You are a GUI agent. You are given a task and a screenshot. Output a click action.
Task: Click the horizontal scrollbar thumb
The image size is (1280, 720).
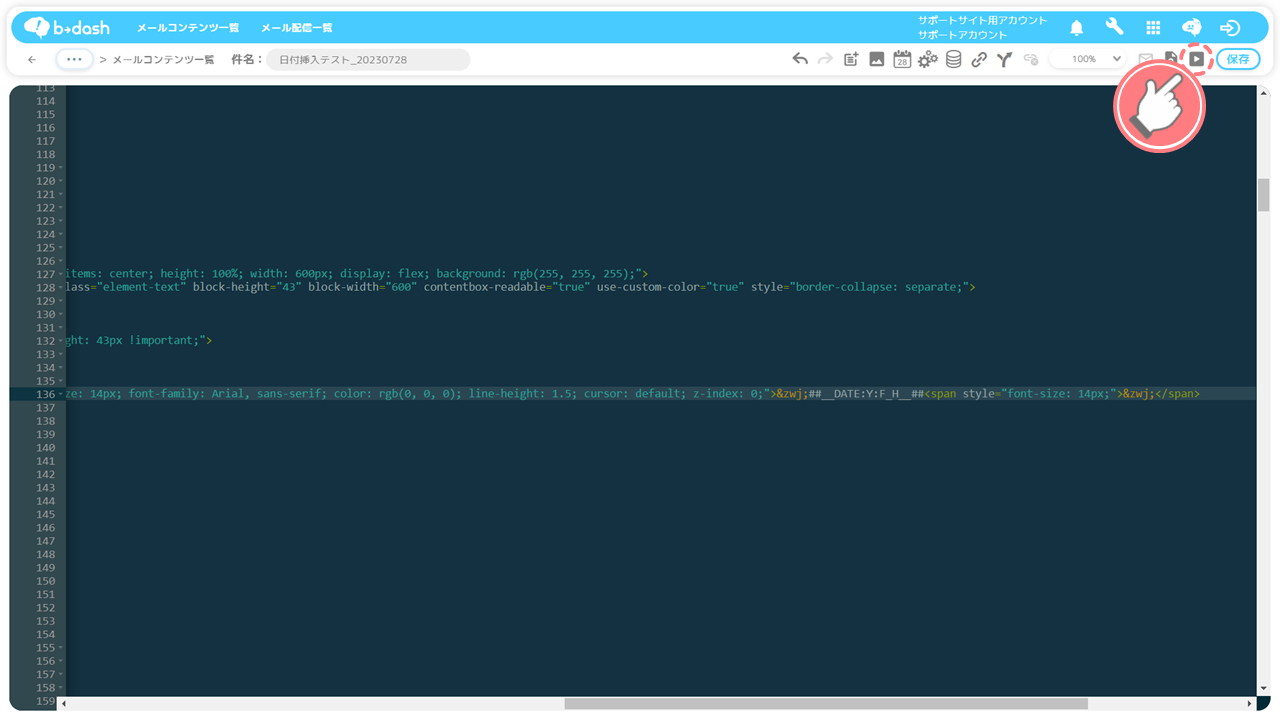(826, 703)
